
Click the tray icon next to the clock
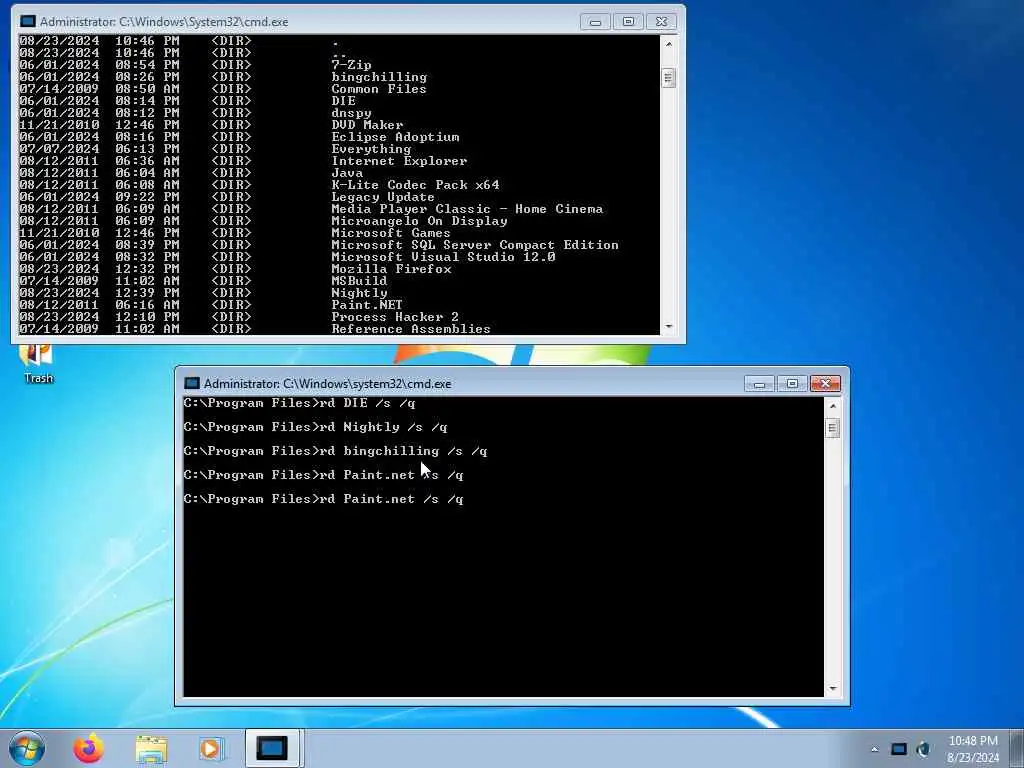(924, 749)
